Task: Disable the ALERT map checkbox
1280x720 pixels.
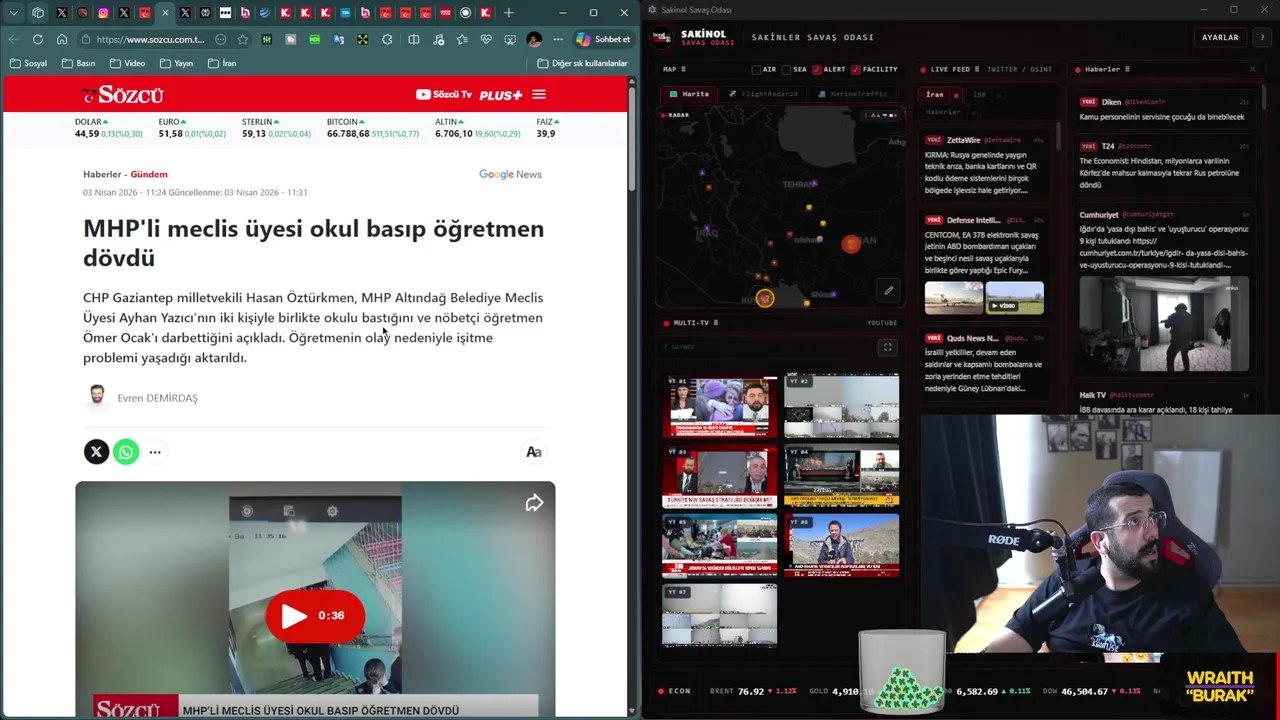Action: pos(817,69)
